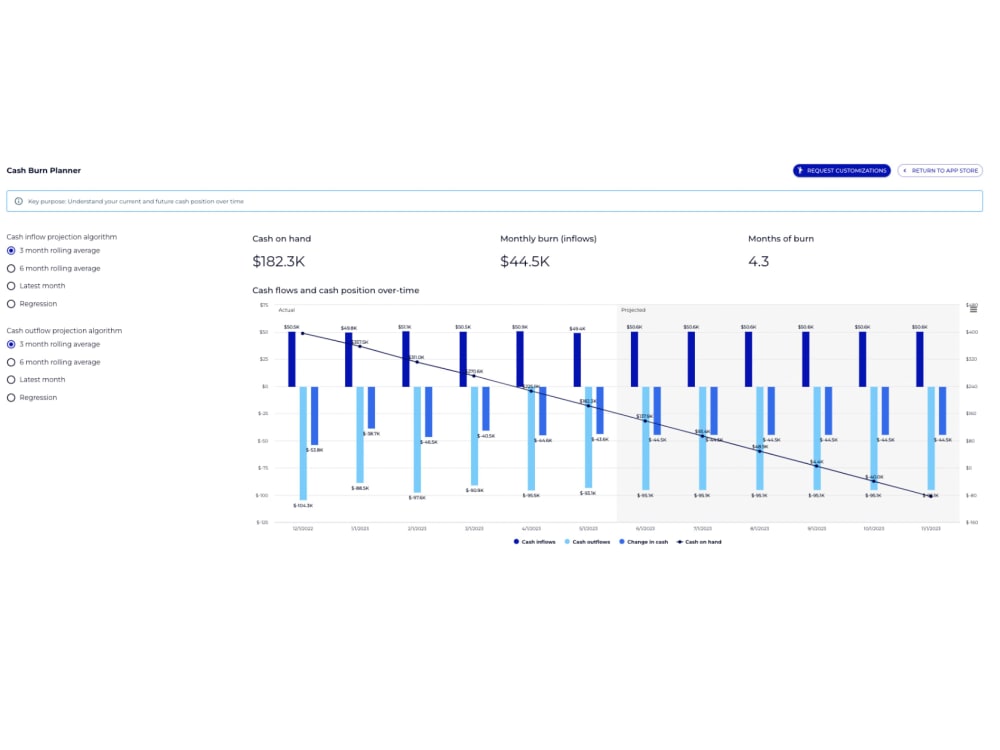
Task: Click the back arrow on Return to App Store
Action: 905,170
